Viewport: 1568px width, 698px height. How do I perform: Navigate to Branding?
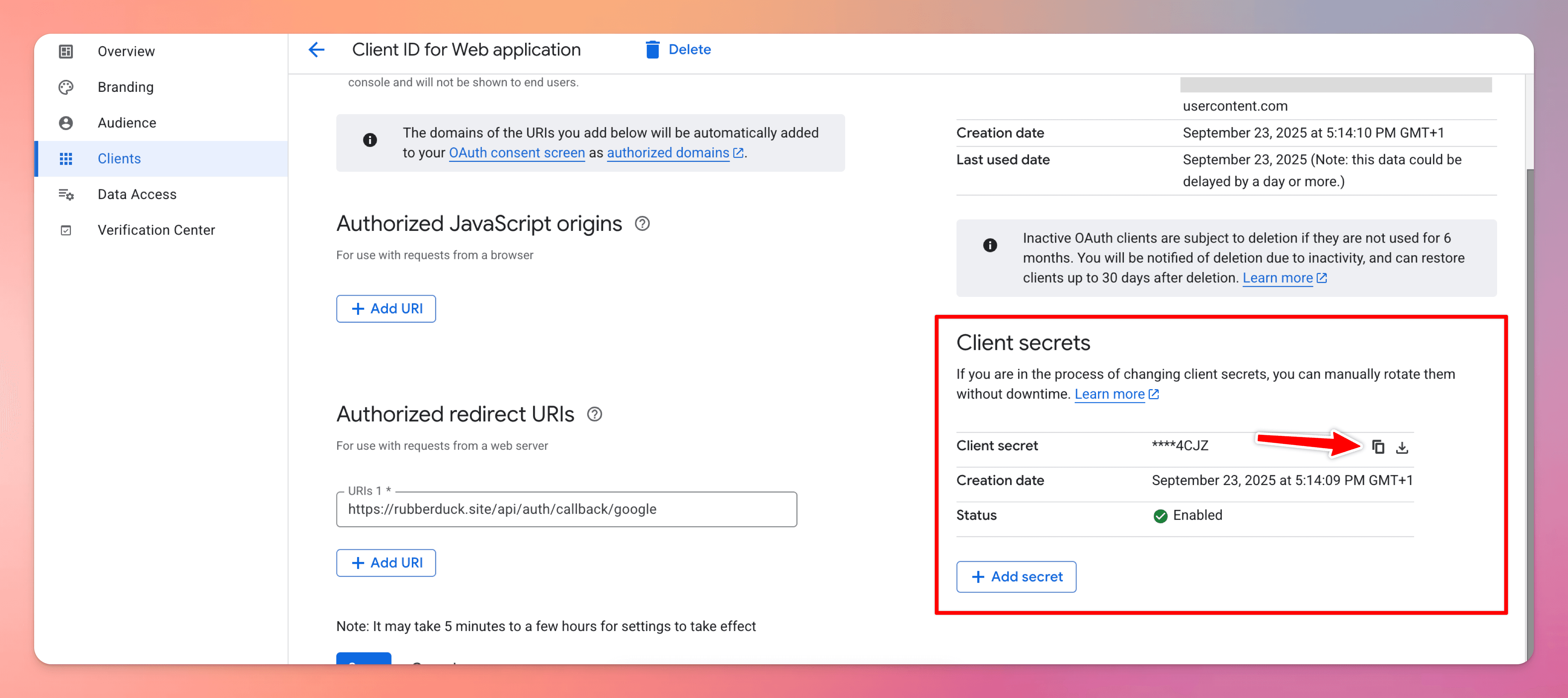pos(161,88)
